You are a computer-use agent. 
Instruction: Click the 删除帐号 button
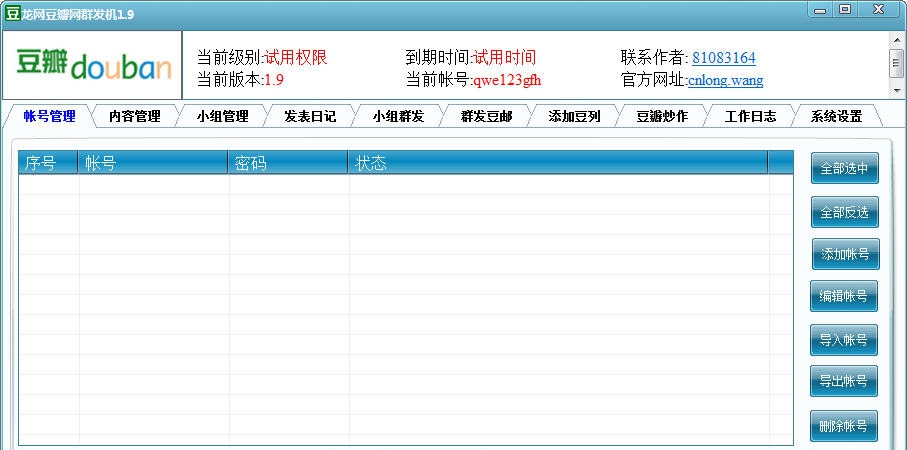[844, 426]
